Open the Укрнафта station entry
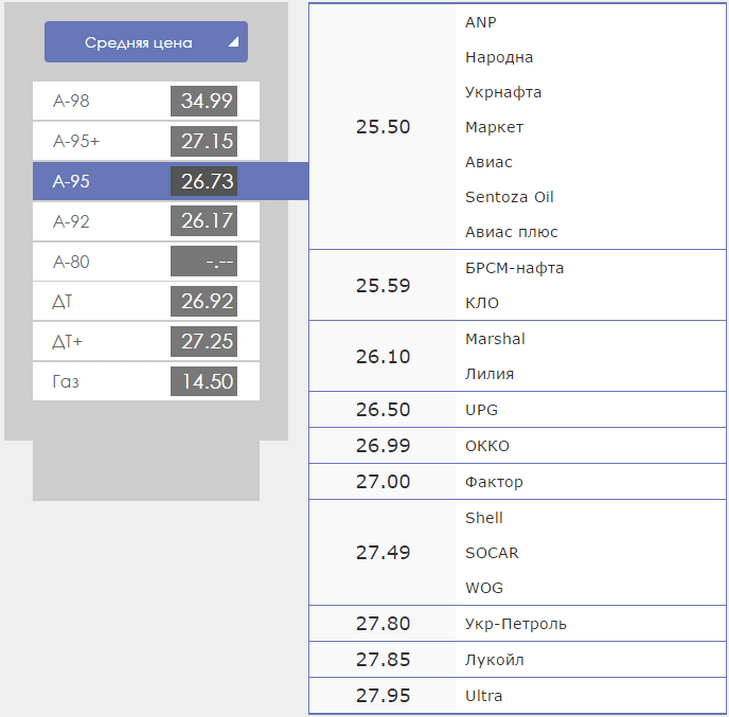The image size is (729, 717). (503, 92)
